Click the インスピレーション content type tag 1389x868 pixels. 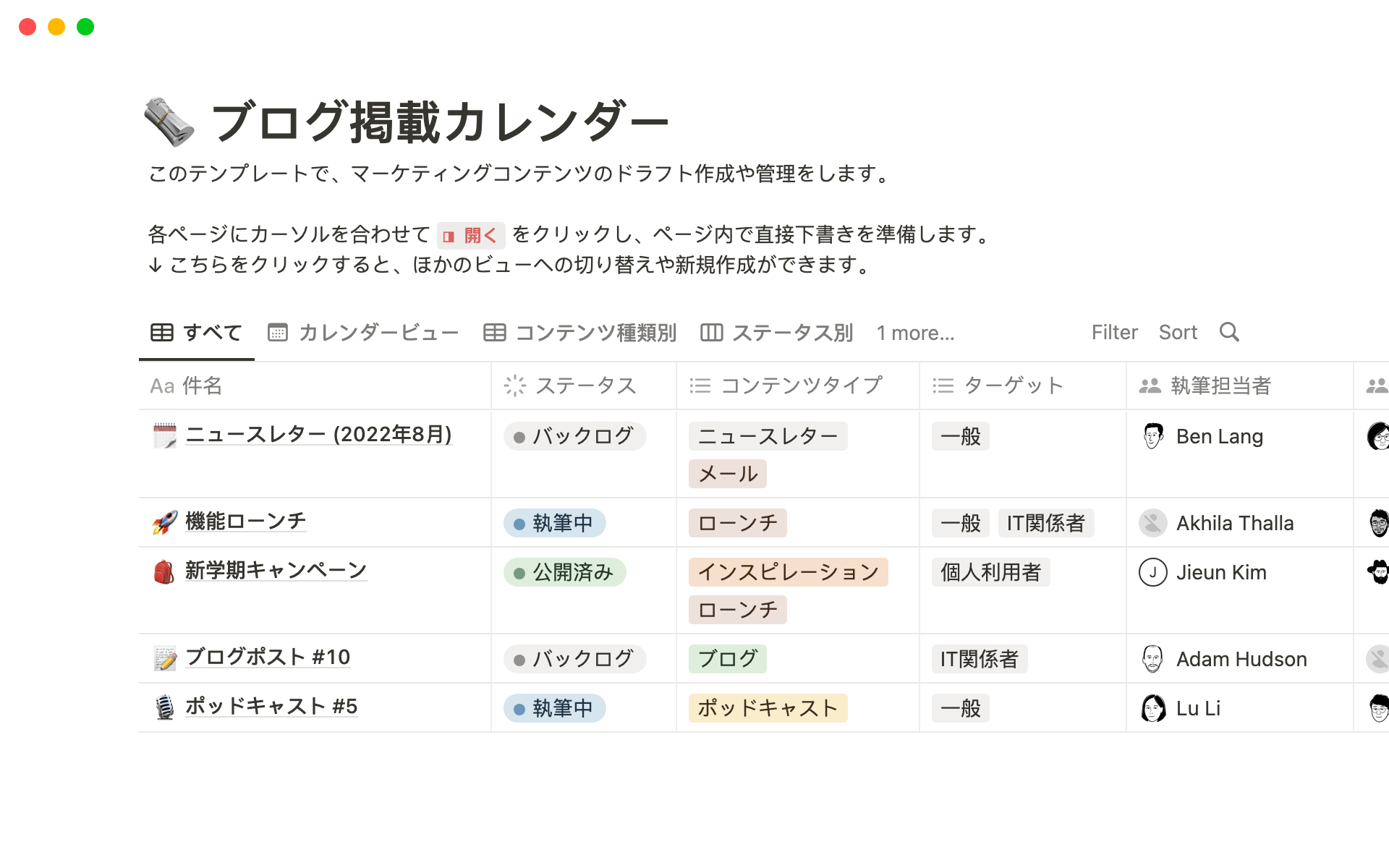[x=788, y=572]
